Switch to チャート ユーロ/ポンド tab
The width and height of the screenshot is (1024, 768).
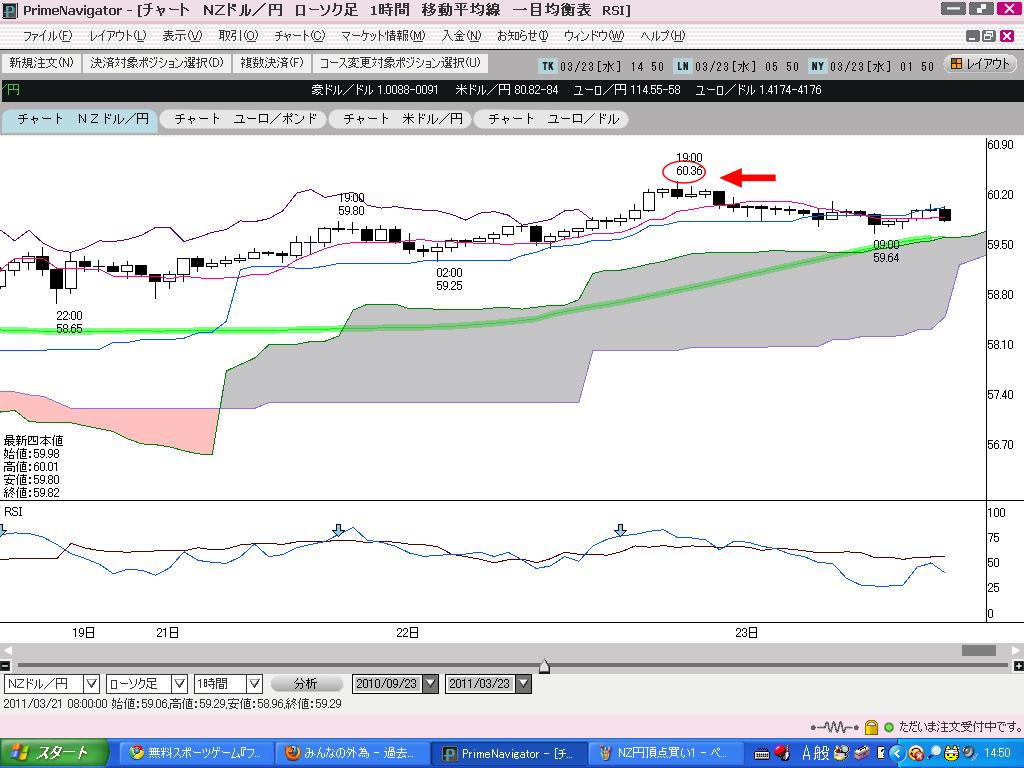pos(245,119)
